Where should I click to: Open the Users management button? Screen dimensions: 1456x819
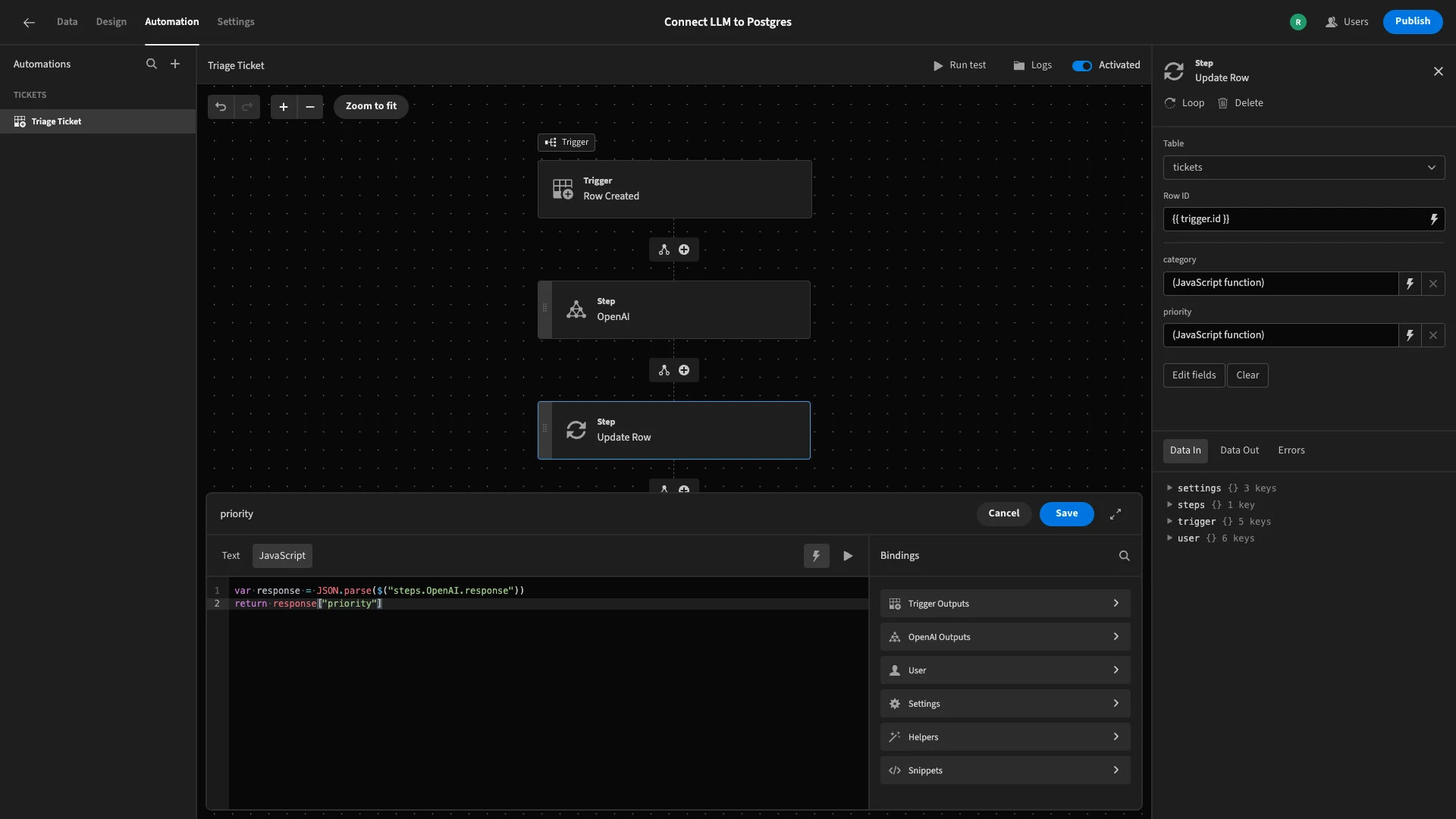click(x=1347, y=22)
